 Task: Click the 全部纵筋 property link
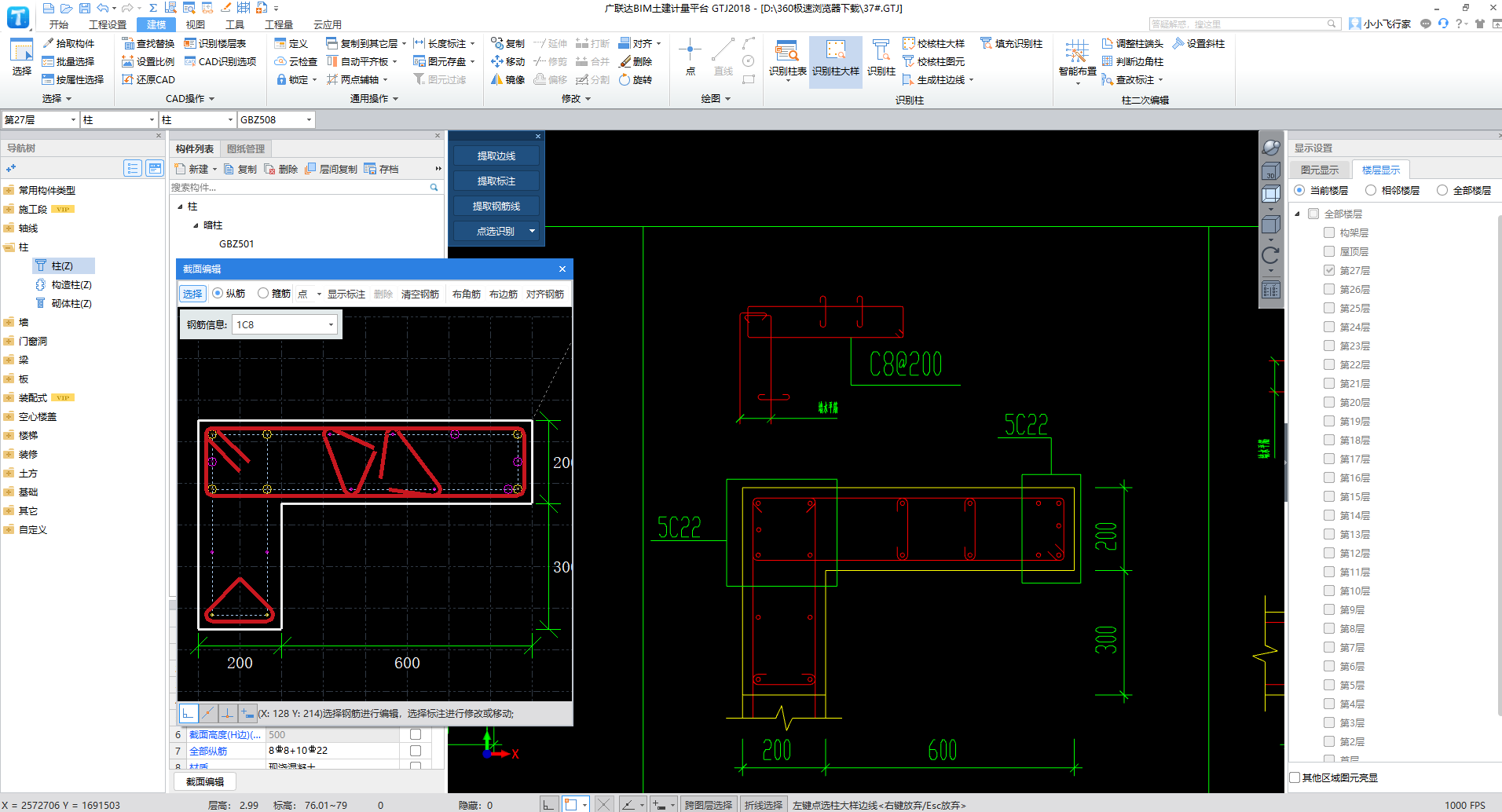(x=208, y=751)
